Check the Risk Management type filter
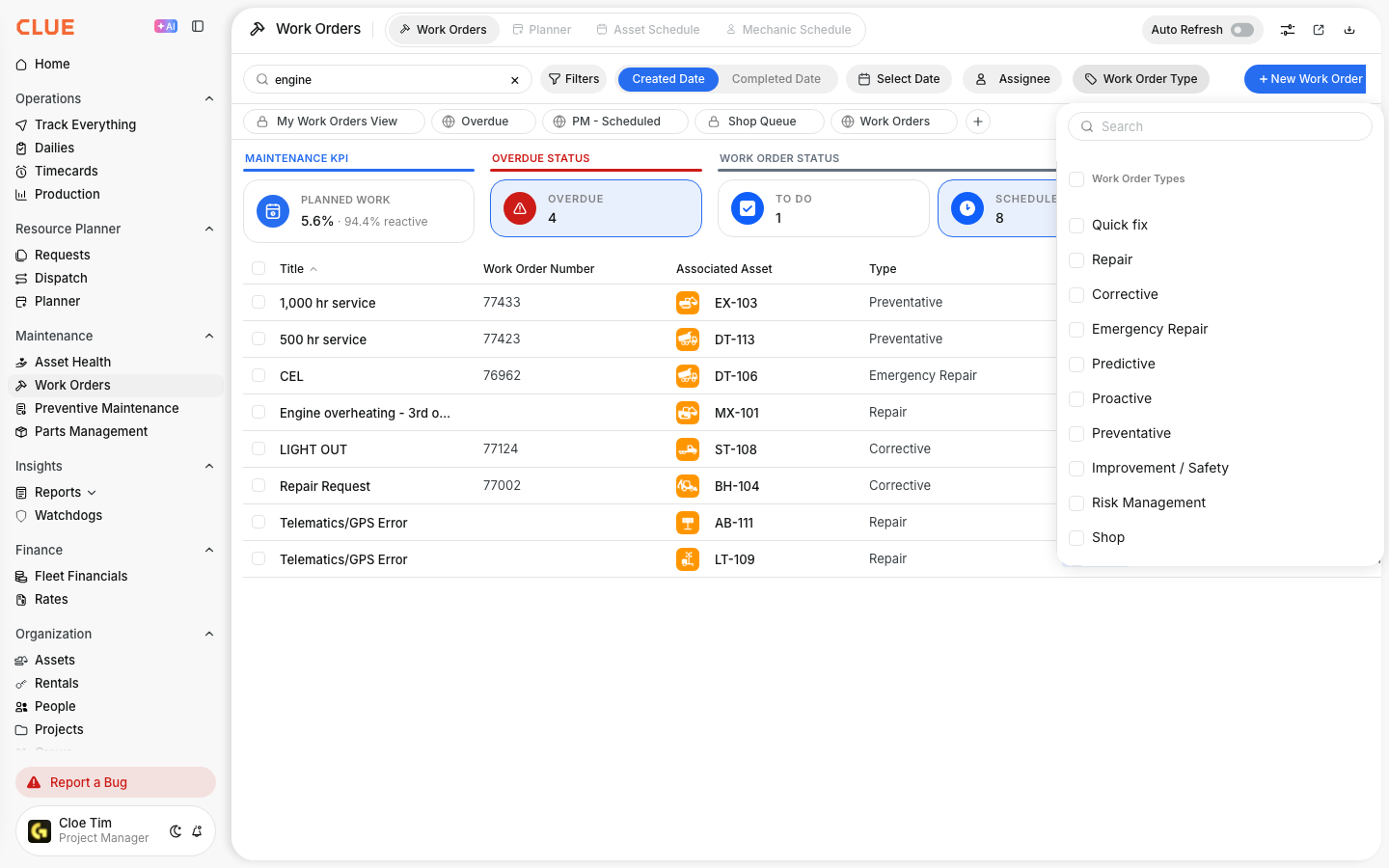This screenshot has height=868, width=1389. tap(1076, 503)
